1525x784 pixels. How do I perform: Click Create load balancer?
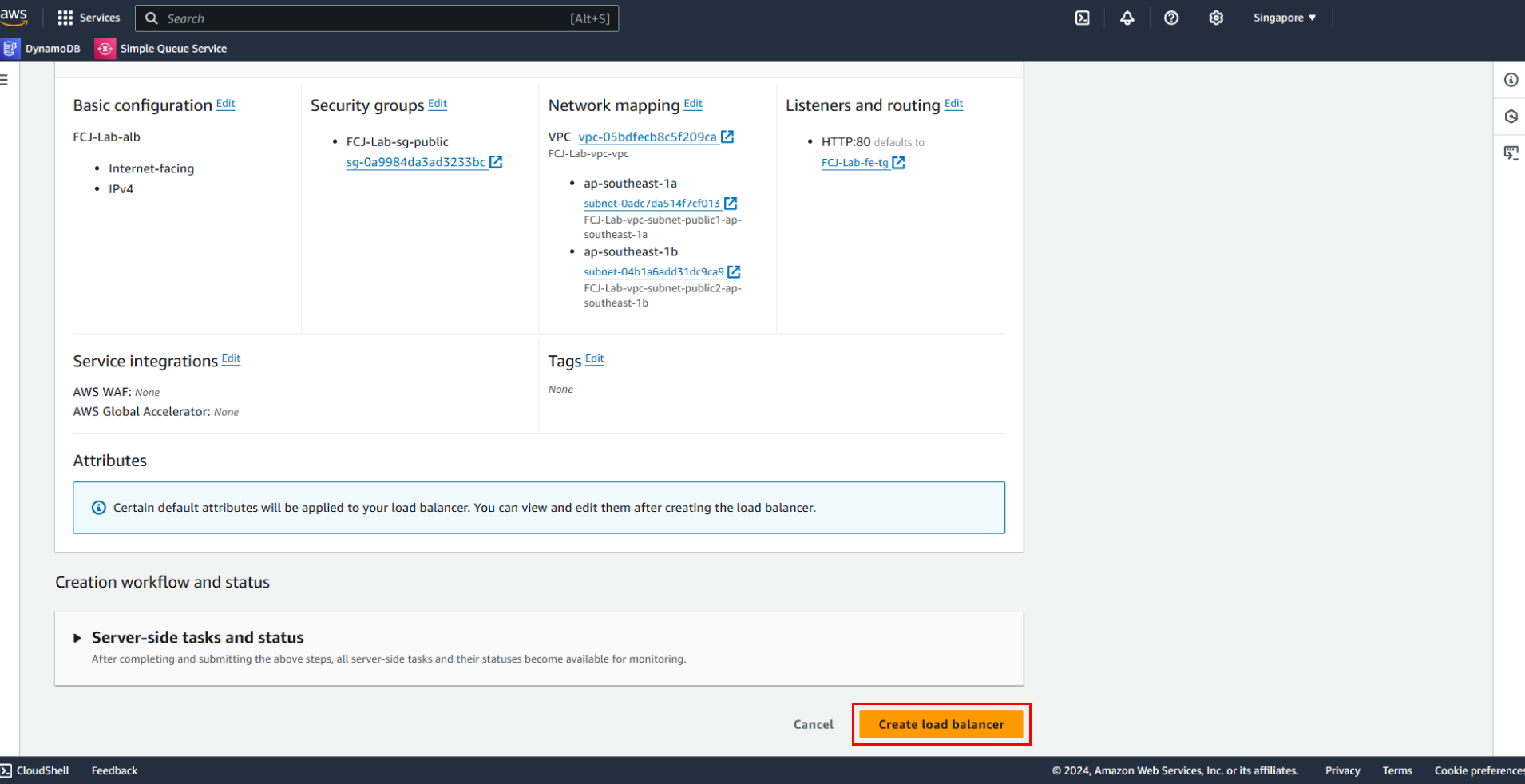pos(941,724)
